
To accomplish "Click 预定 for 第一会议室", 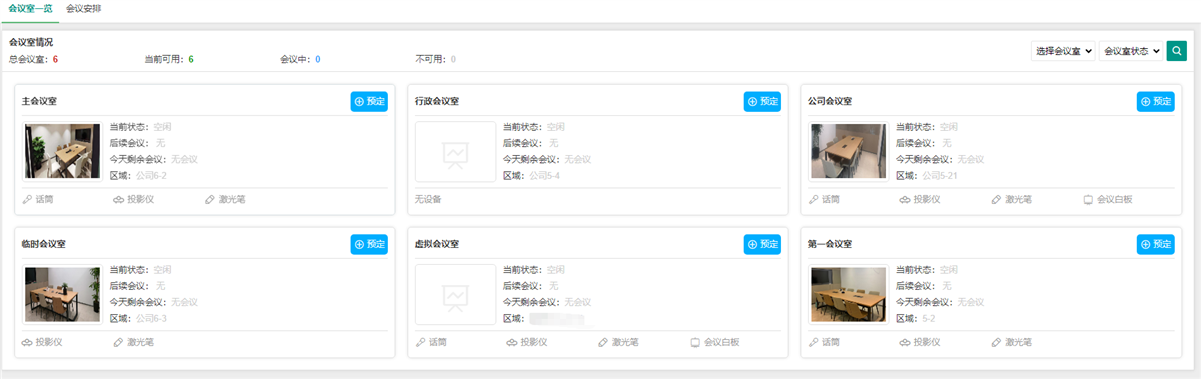I will click(1155, 244).
